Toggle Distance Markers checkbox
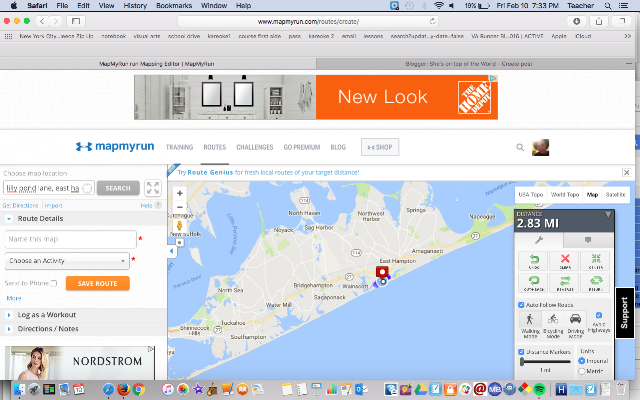The height and width of the screenshot is (400, 640). click(521, 352)
